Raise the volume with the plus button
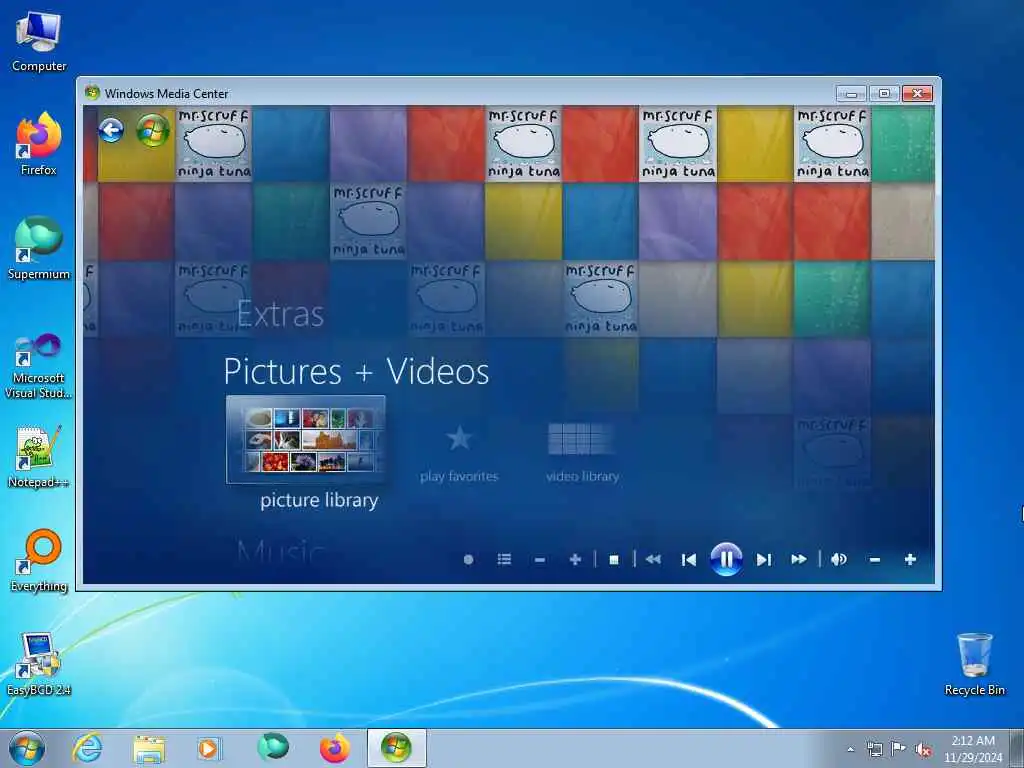1024x768 pixels. [910, 559]
